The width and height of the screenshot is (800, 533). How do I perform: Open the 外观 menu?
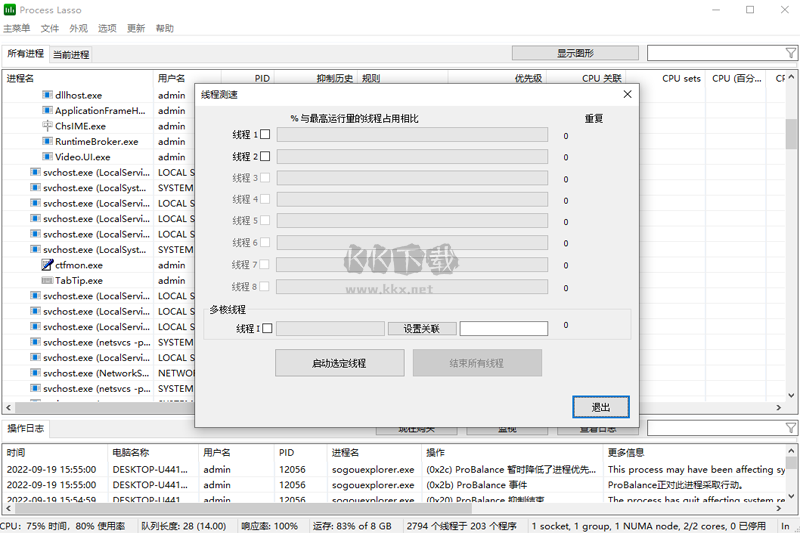point(78,28)
